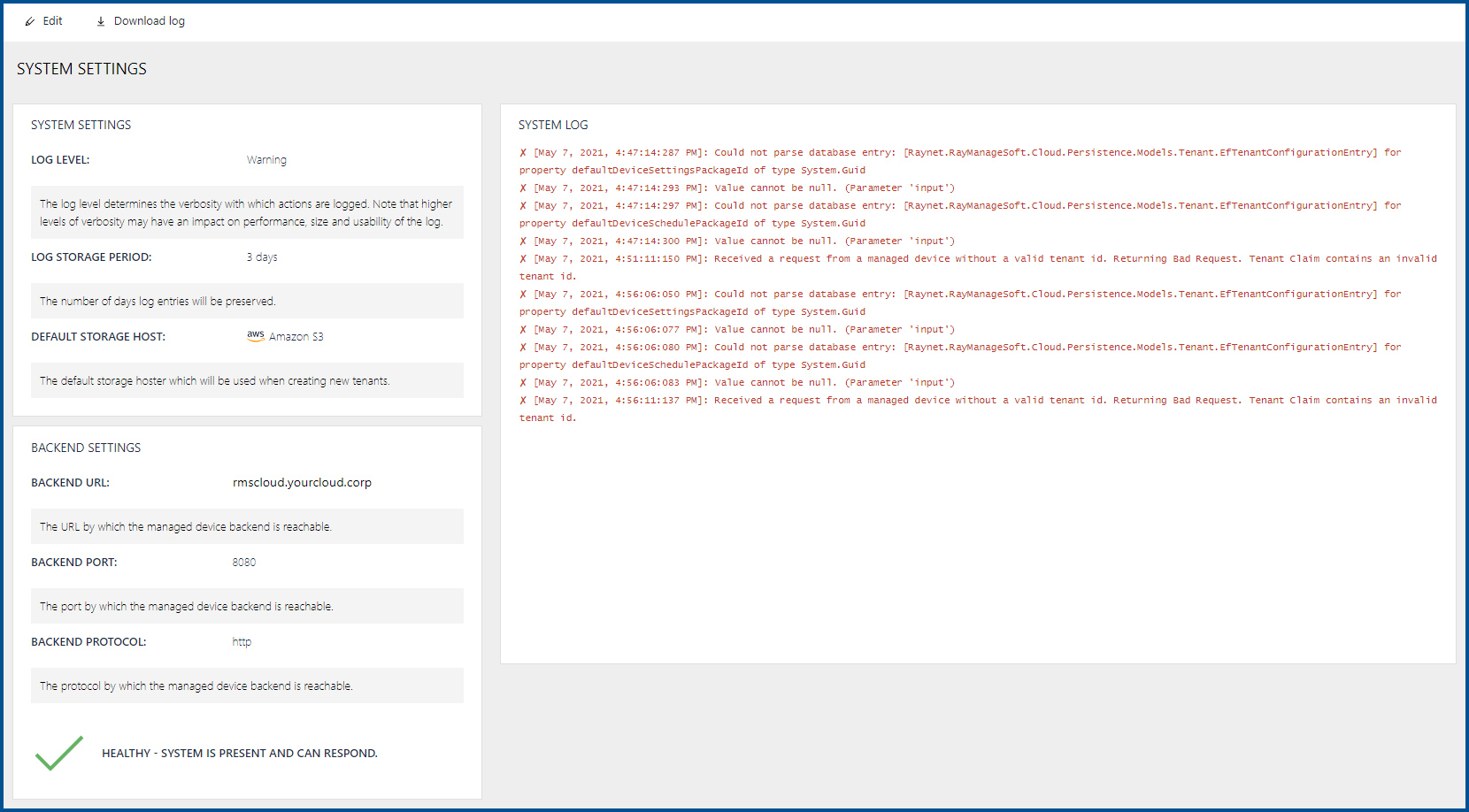Click the red X on the 4:47:14:287 log entry
The width and height of the screenshot is (1469, 812).
coord(523,153)
